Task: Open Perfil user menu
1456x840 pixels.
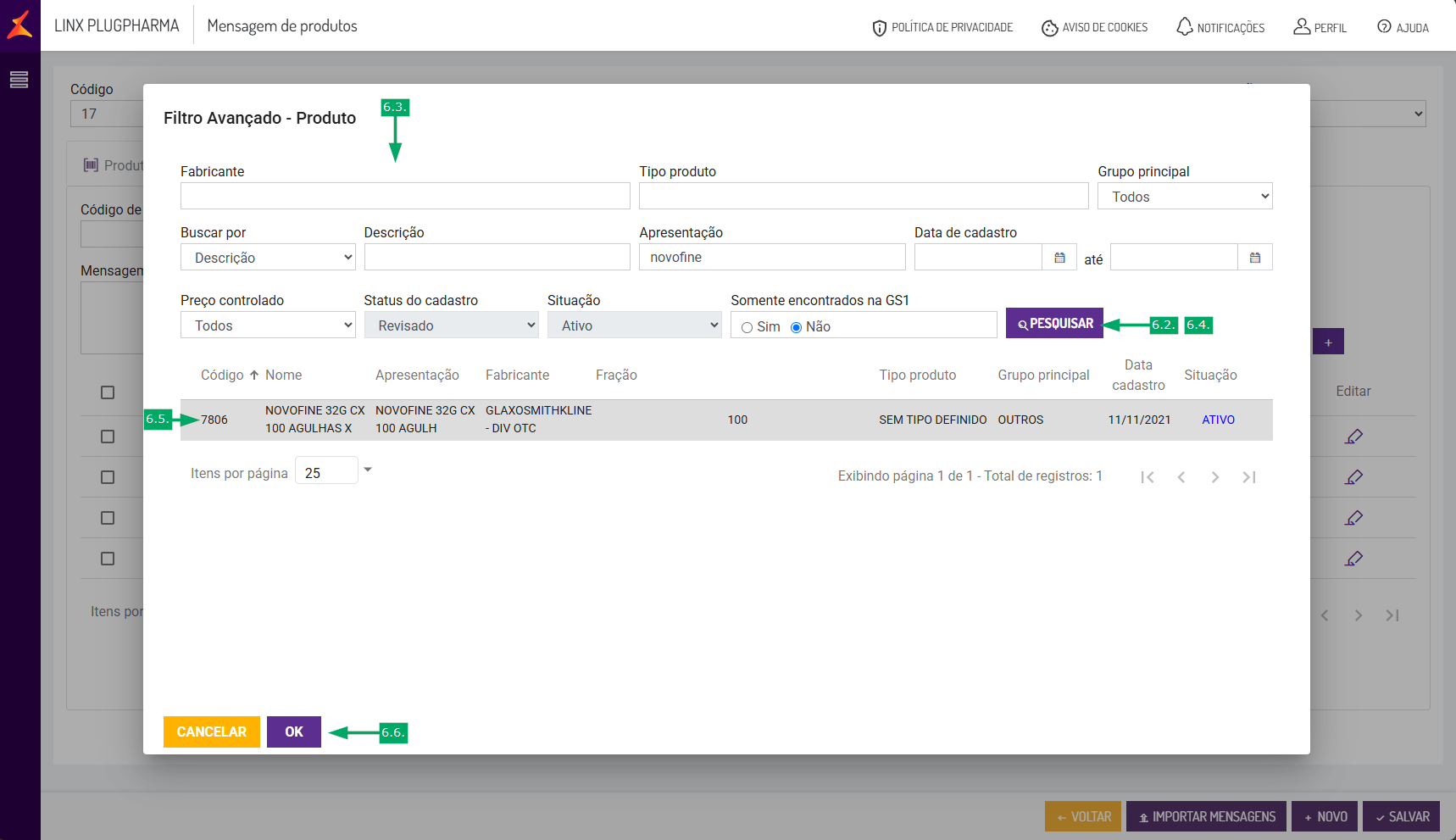Action: click(1320, 27)
